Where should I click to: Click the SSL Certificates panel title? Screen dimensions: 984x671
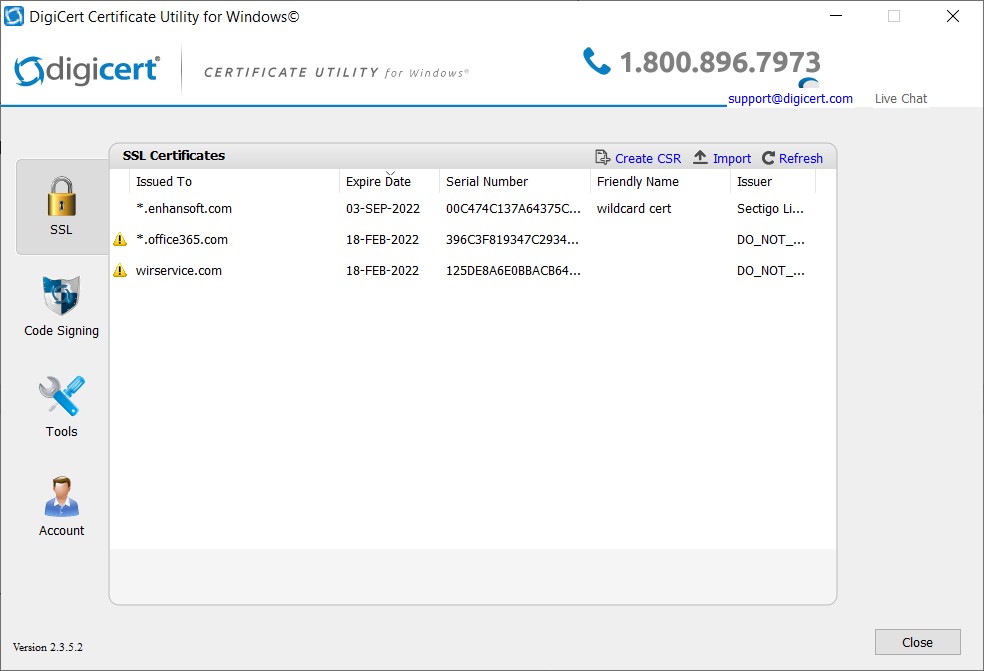tap(173, 156)
